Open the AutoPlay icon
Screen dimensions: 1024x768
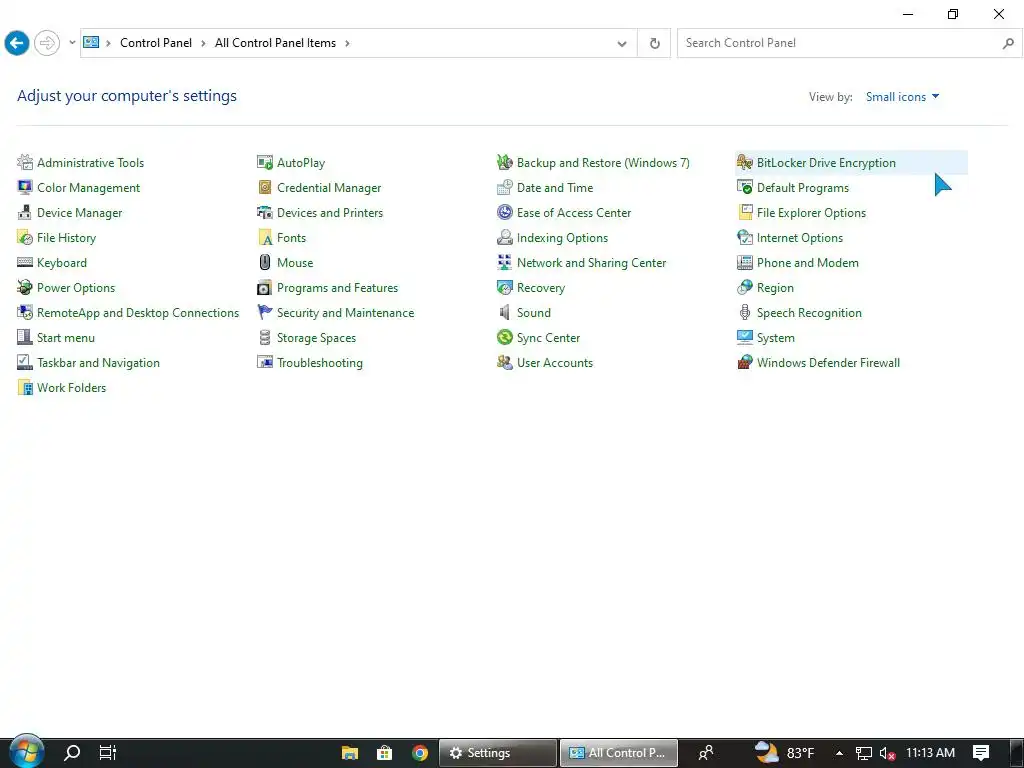point(264,162)
